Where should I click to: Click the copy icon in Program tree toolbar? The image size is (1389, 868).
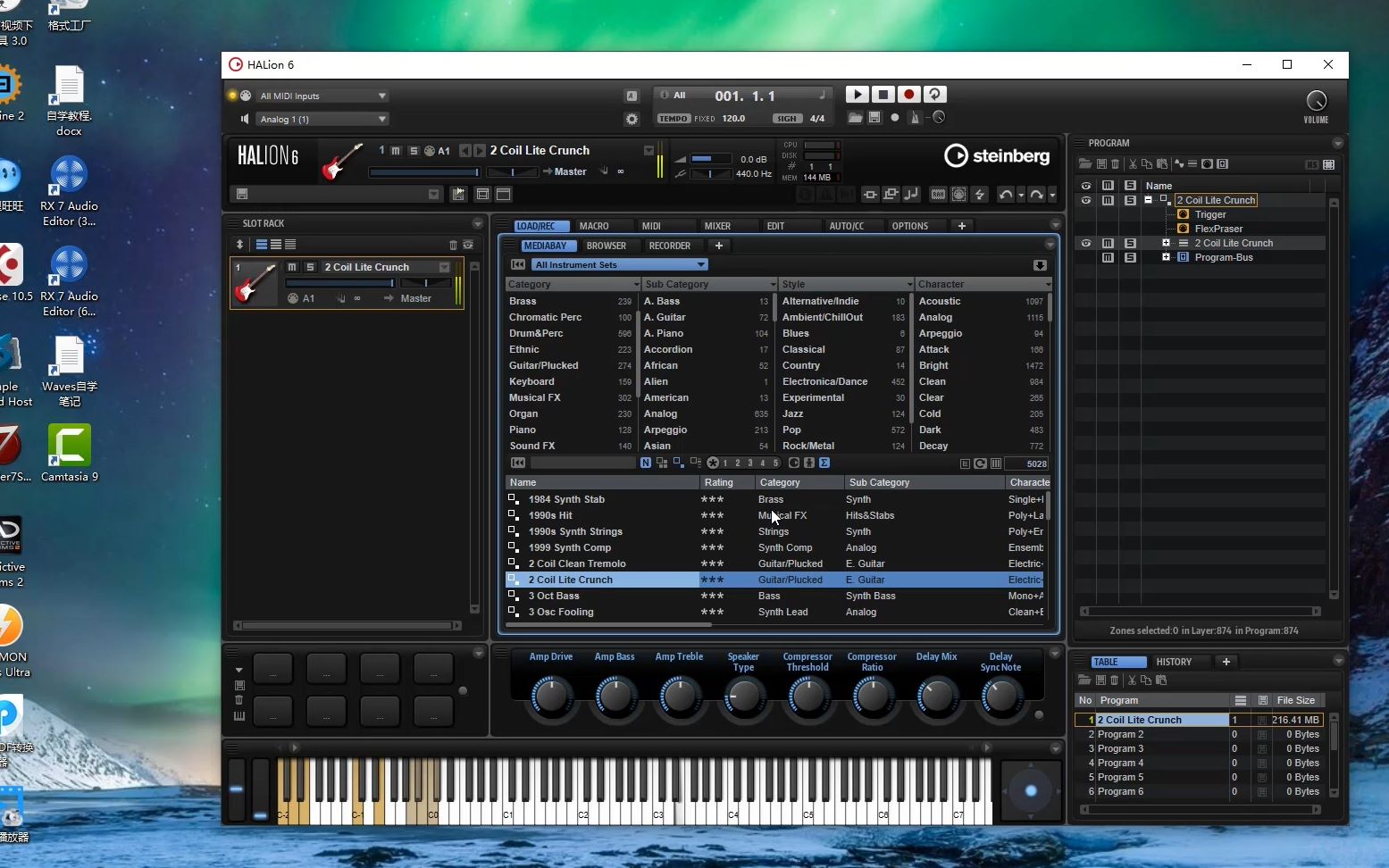click(x=1147, y=164)
